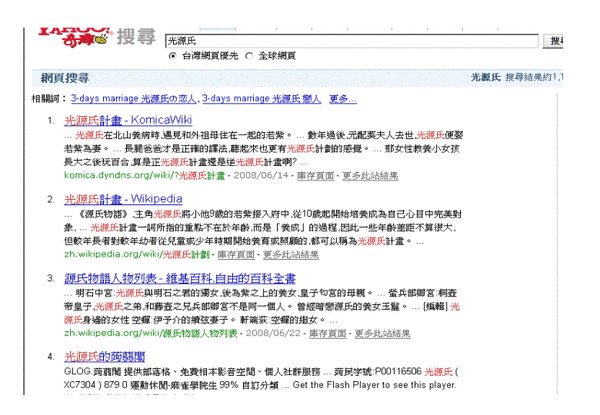Open result 源氏物語人物列表 - 維基百科
The image size is (600, 415).
180,278
